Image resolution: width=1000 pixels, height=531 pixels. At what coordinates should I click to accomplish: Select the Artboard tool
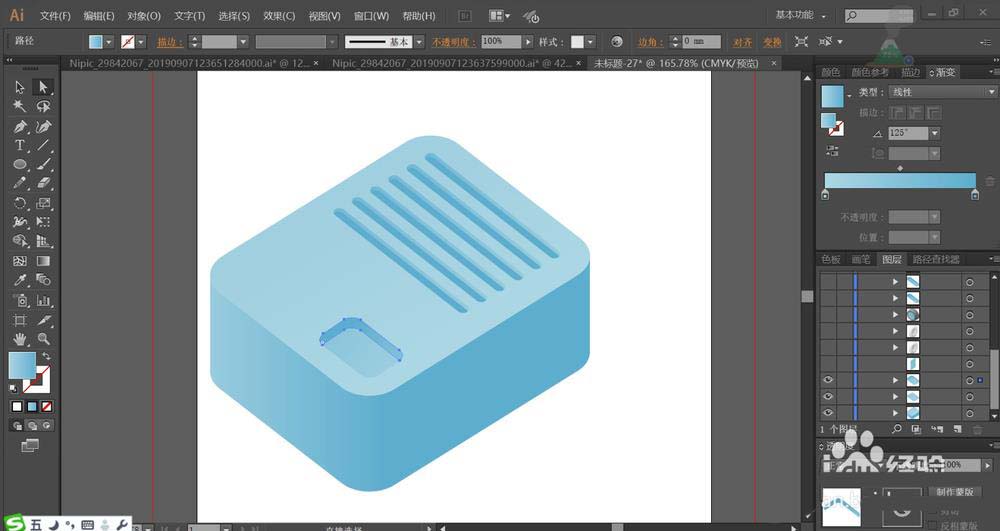coord(20,320)
